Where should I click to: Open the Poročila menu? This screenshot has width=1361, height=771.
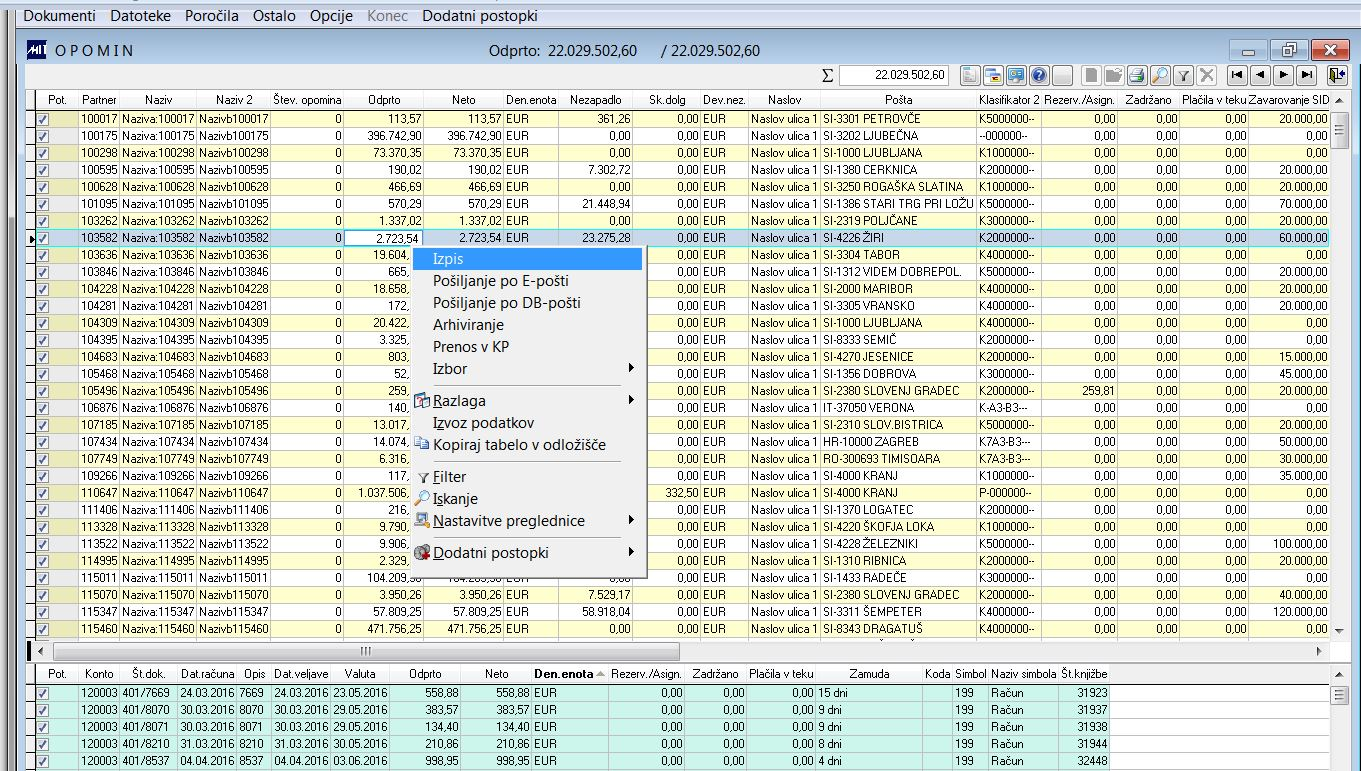211,16
